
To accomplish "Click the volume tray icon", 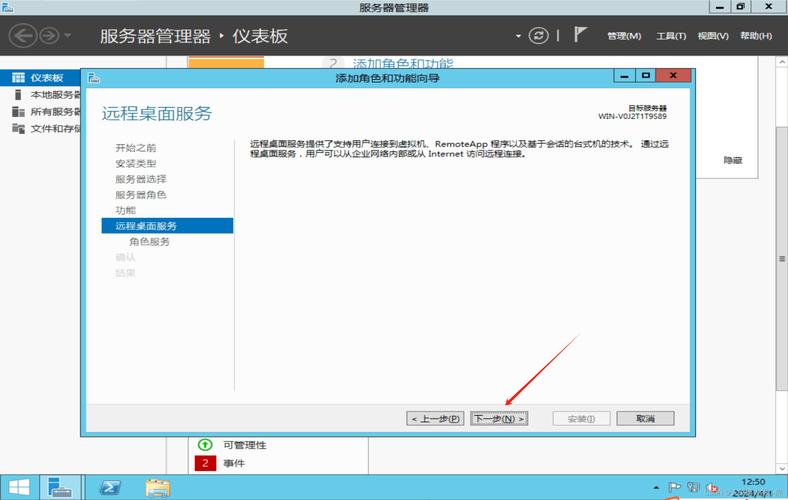I will coord(712,487).
